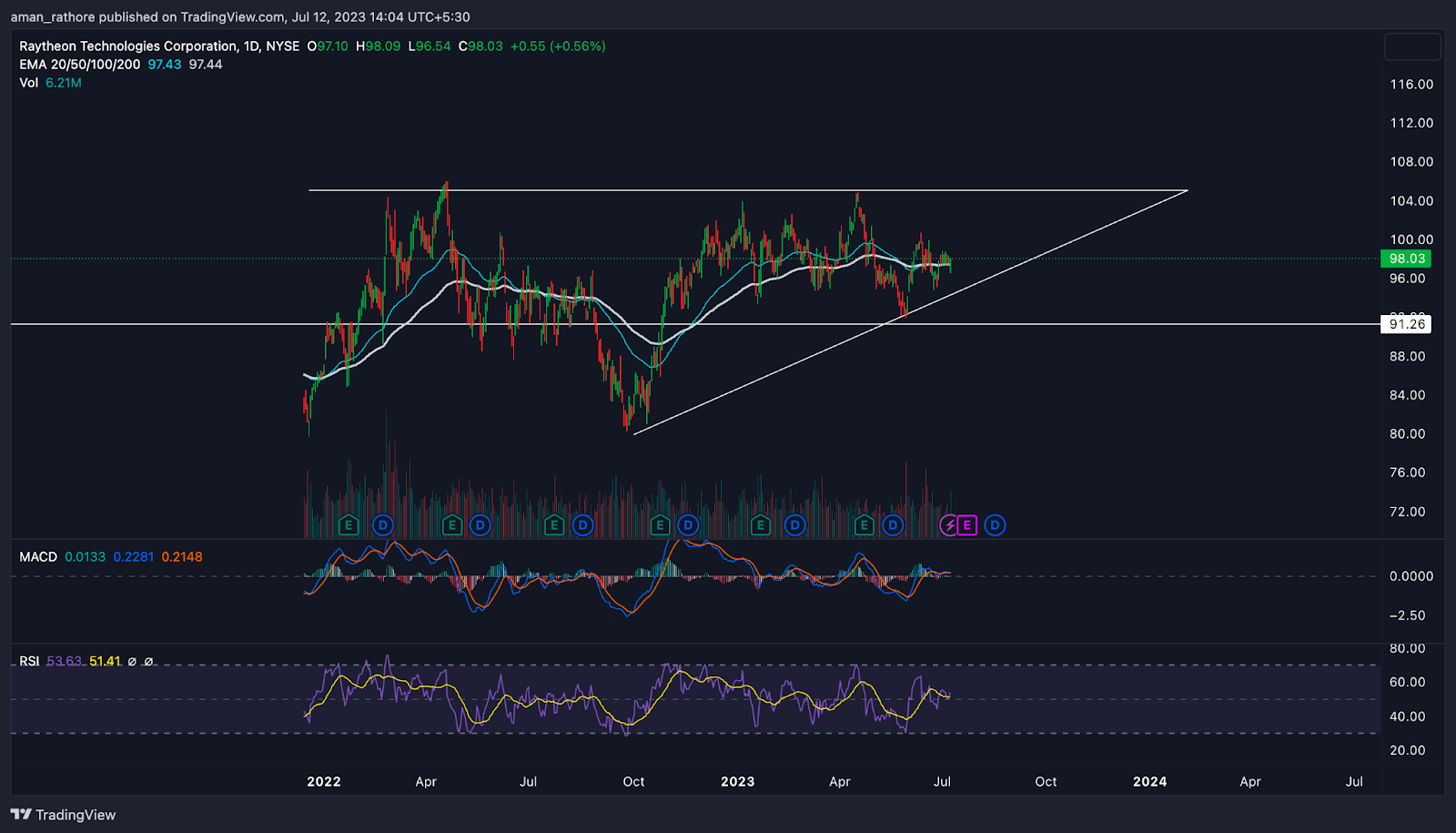Viewport: 1456px width, 833px height.
Task: Click the earnings E marker for April 2023
Action: click(864, 525)
